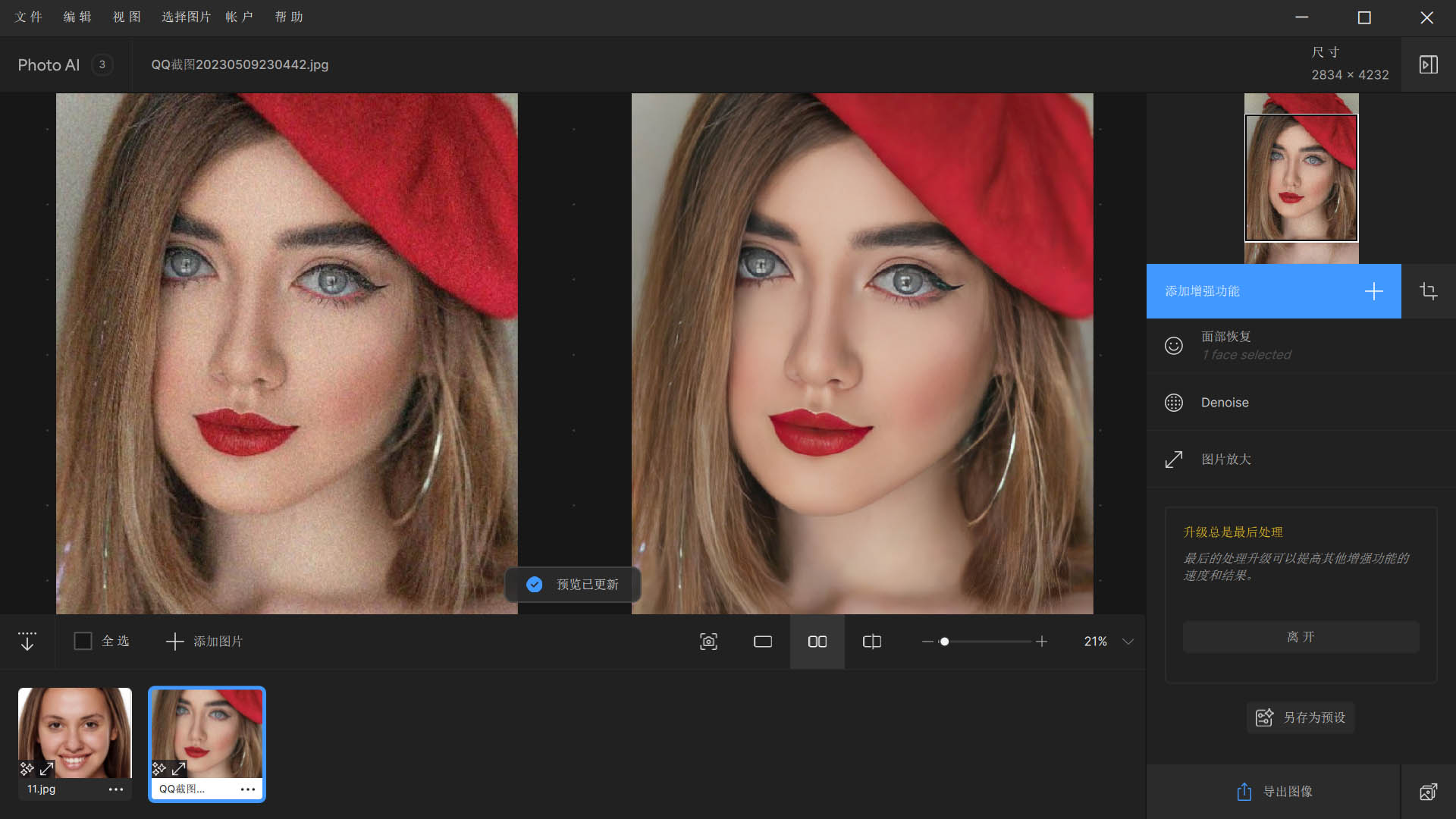
Task: Click the size value 2834 × 4232
Action: click(1351, 75)
